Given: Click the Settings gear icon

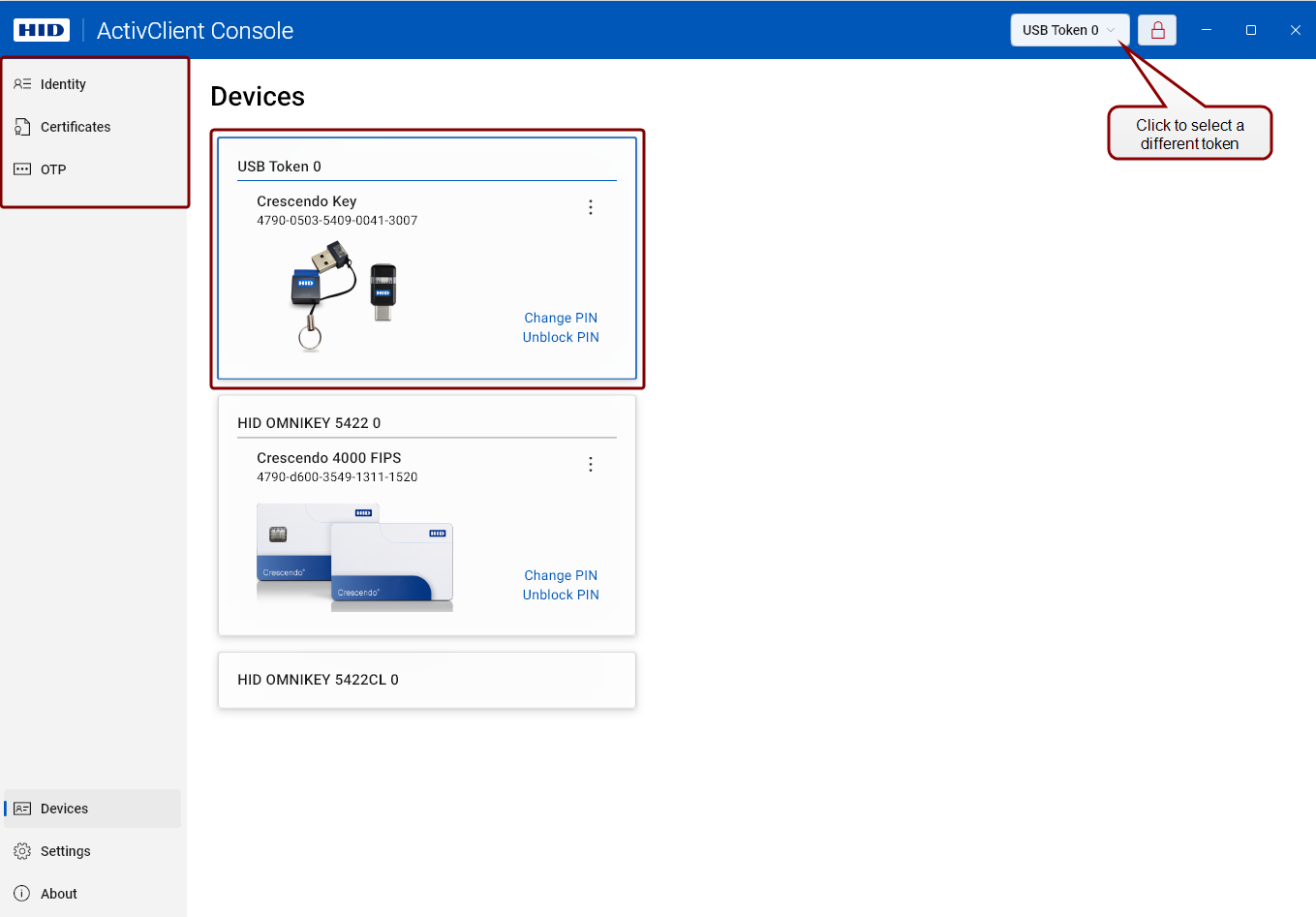Looking at the screenshot, I should 22,851.
